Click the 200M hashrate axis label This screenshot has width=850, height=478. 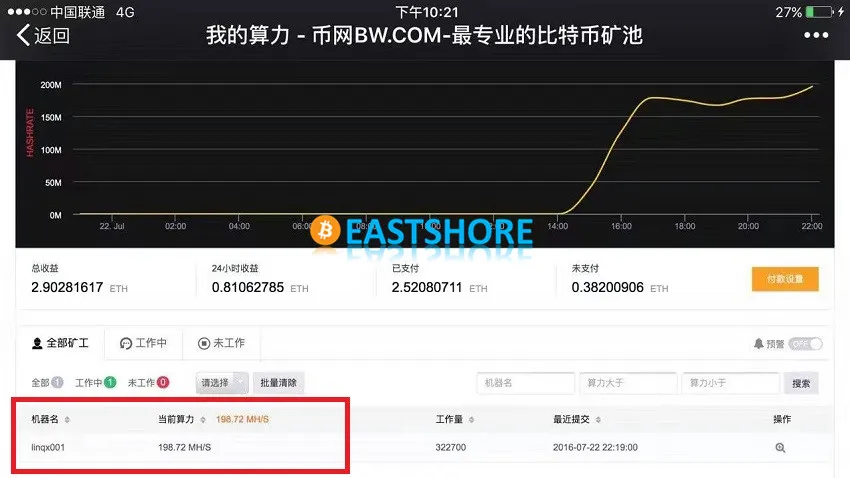point(51,85)
